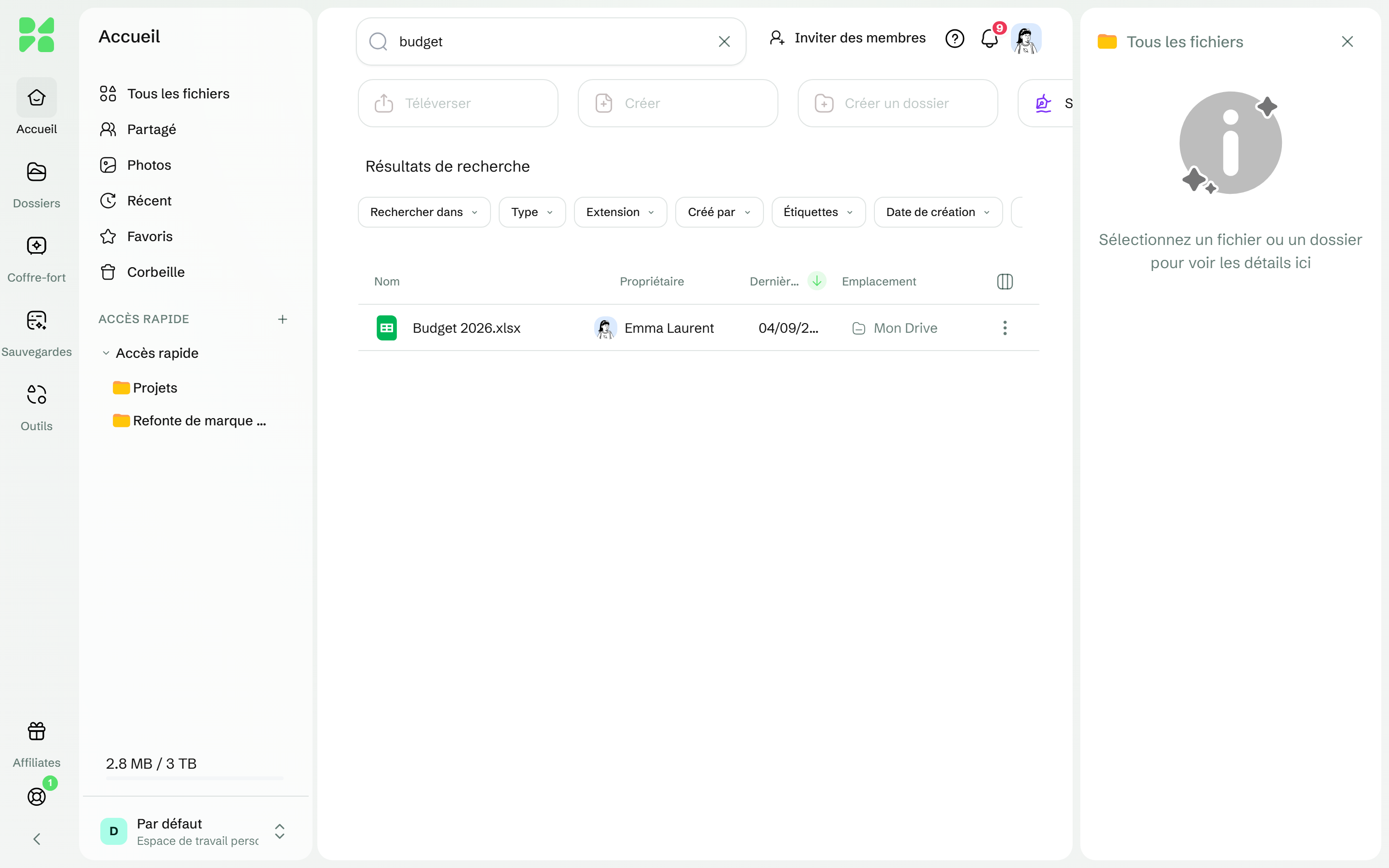Open the Refonte de marque folder
Image resolution: width=1389 pixels, height=868 pixels.
pos(190,421)
